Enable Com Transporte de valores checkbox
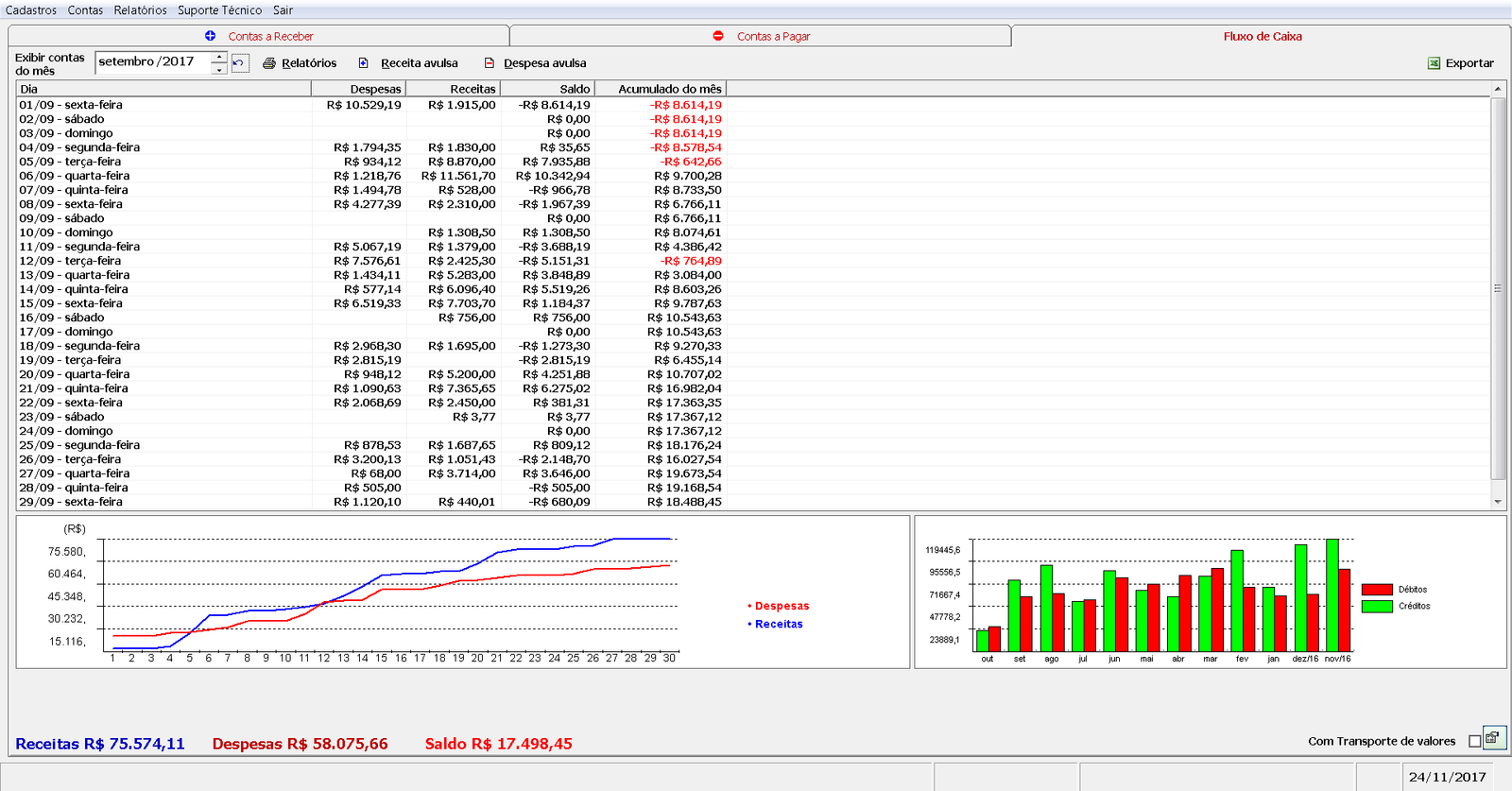This screenshot has height=791, width=1512. [1474, 742]
